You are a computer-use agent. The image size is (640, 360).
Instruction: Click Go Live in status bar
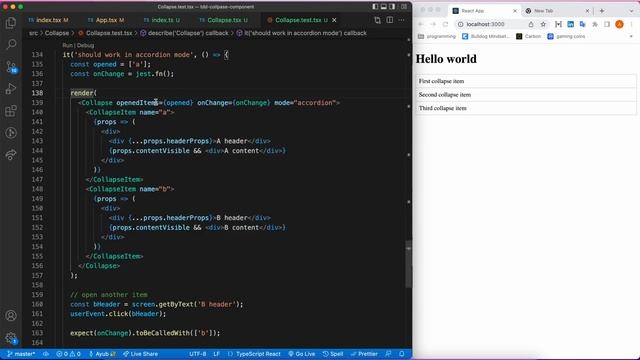pyautogui.click(x=302, y=354)
